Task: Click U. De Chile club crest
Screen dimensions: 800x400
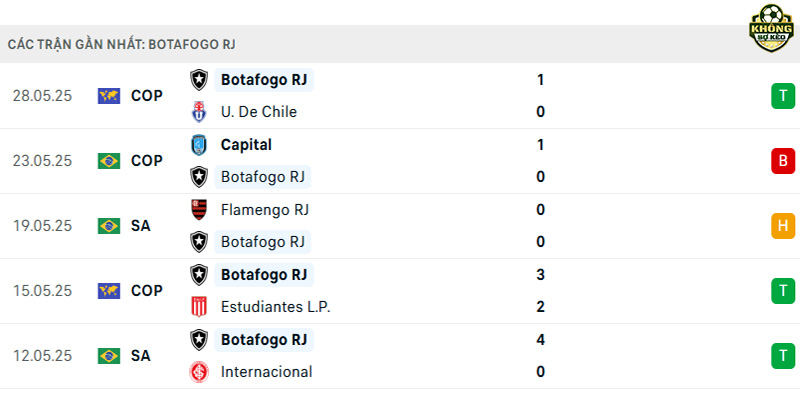Action: [199, 112]
